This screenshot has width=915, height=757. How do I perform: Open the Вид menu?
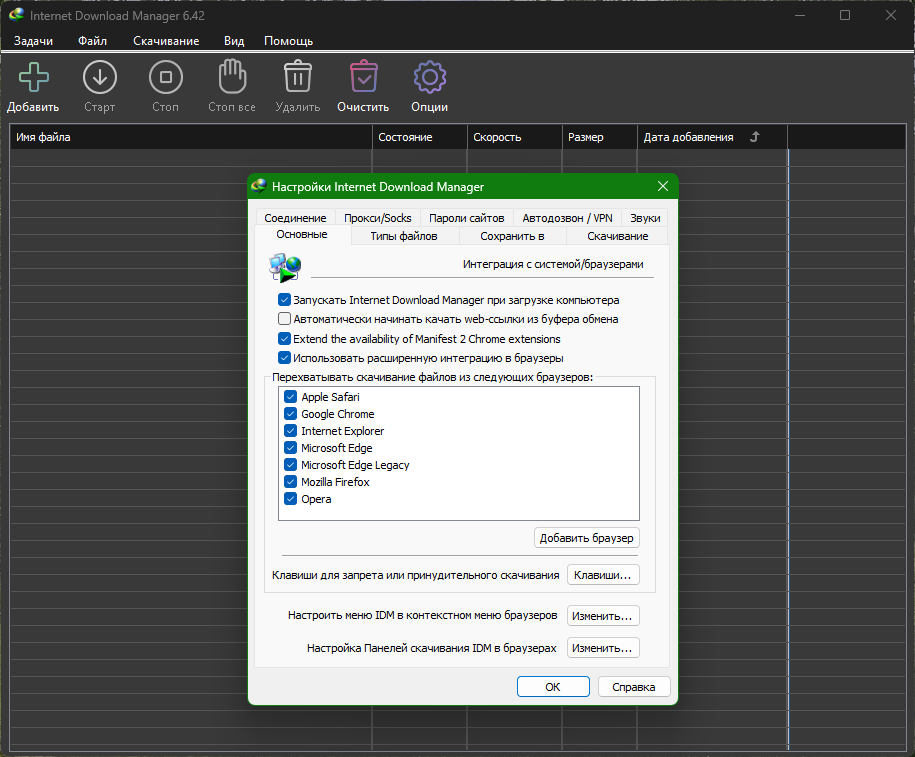coord(234,41)
